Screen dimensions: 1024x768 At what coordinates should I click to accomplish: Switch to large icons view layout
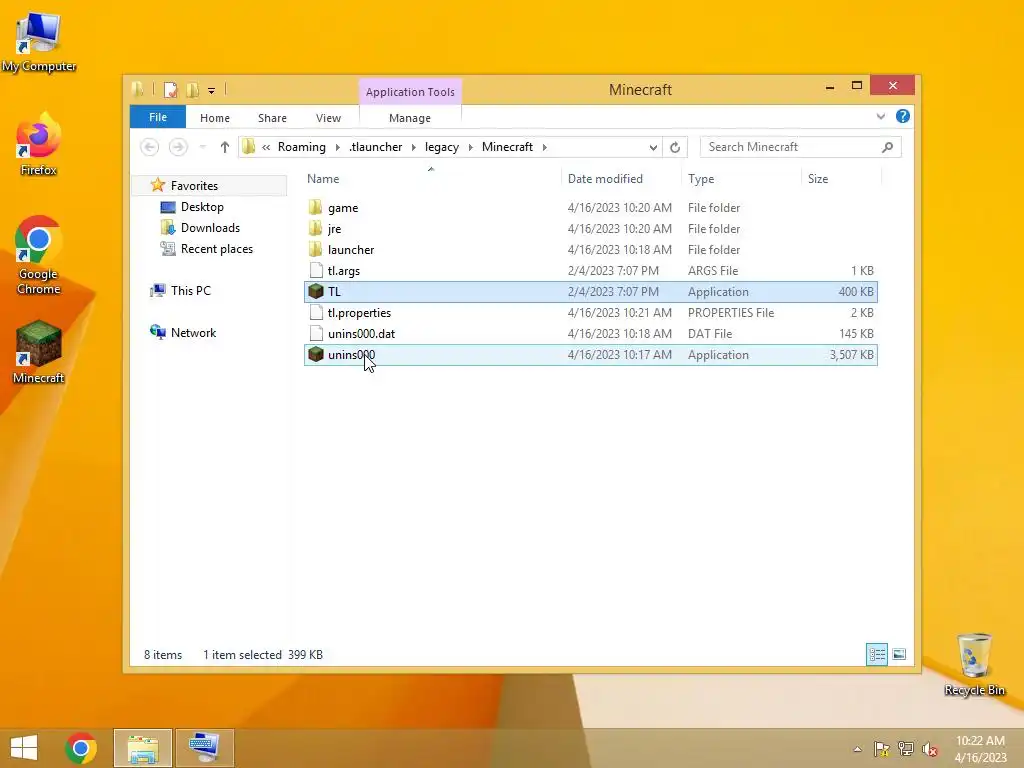(899, 654)
